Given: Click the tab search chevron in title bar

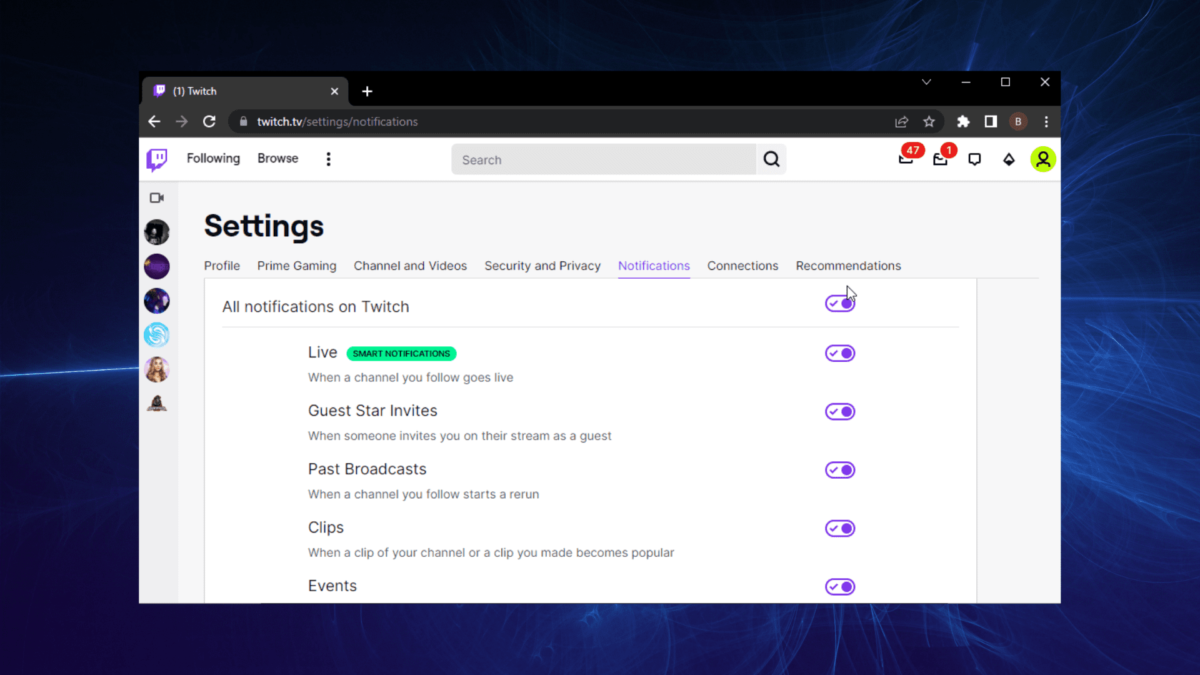Looking at the screenshot, I should [x=926, y=82].
